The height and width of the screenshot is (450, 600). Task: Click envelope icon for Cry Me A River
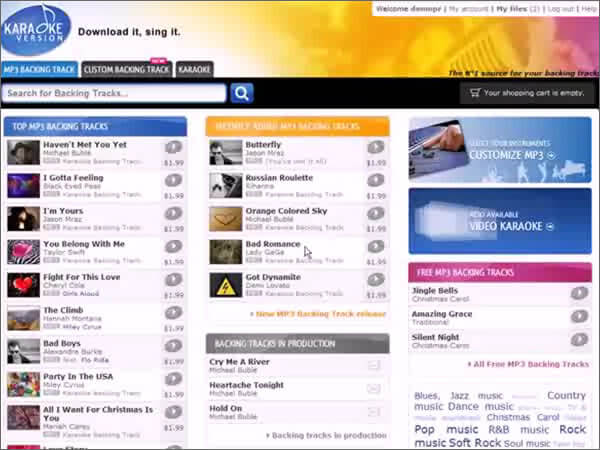[375, 365]
